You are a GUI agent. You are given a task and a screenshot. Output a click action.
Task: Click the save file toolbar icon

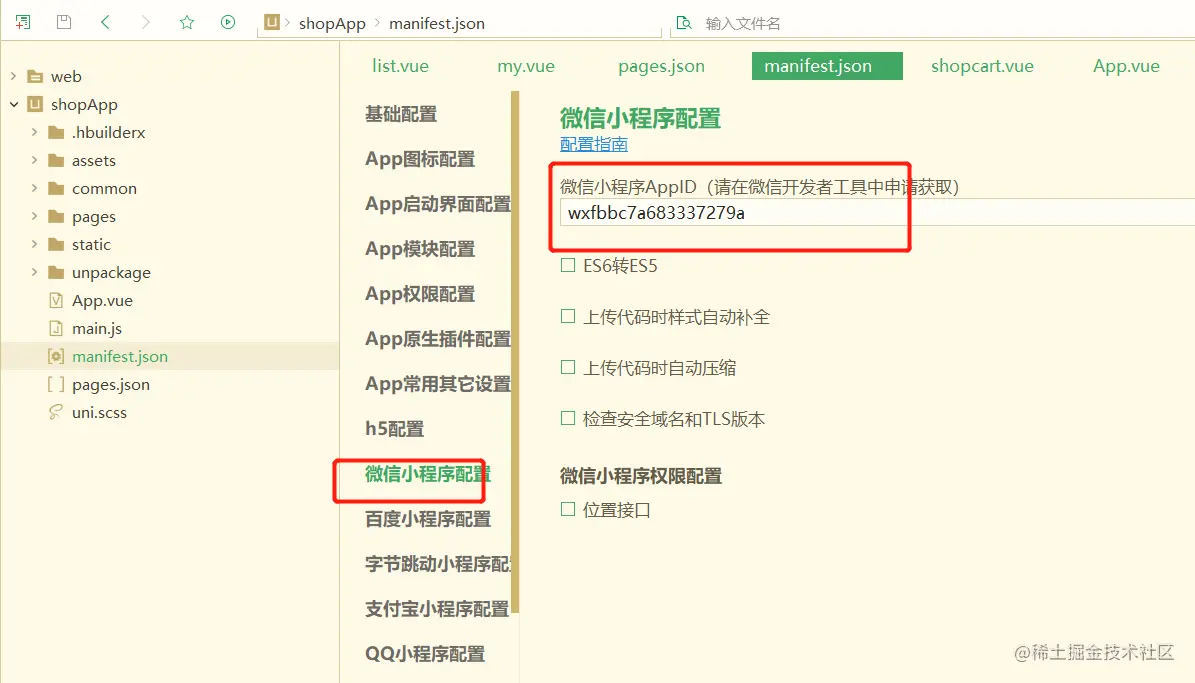pyautogui.click(x=64, y=22)
